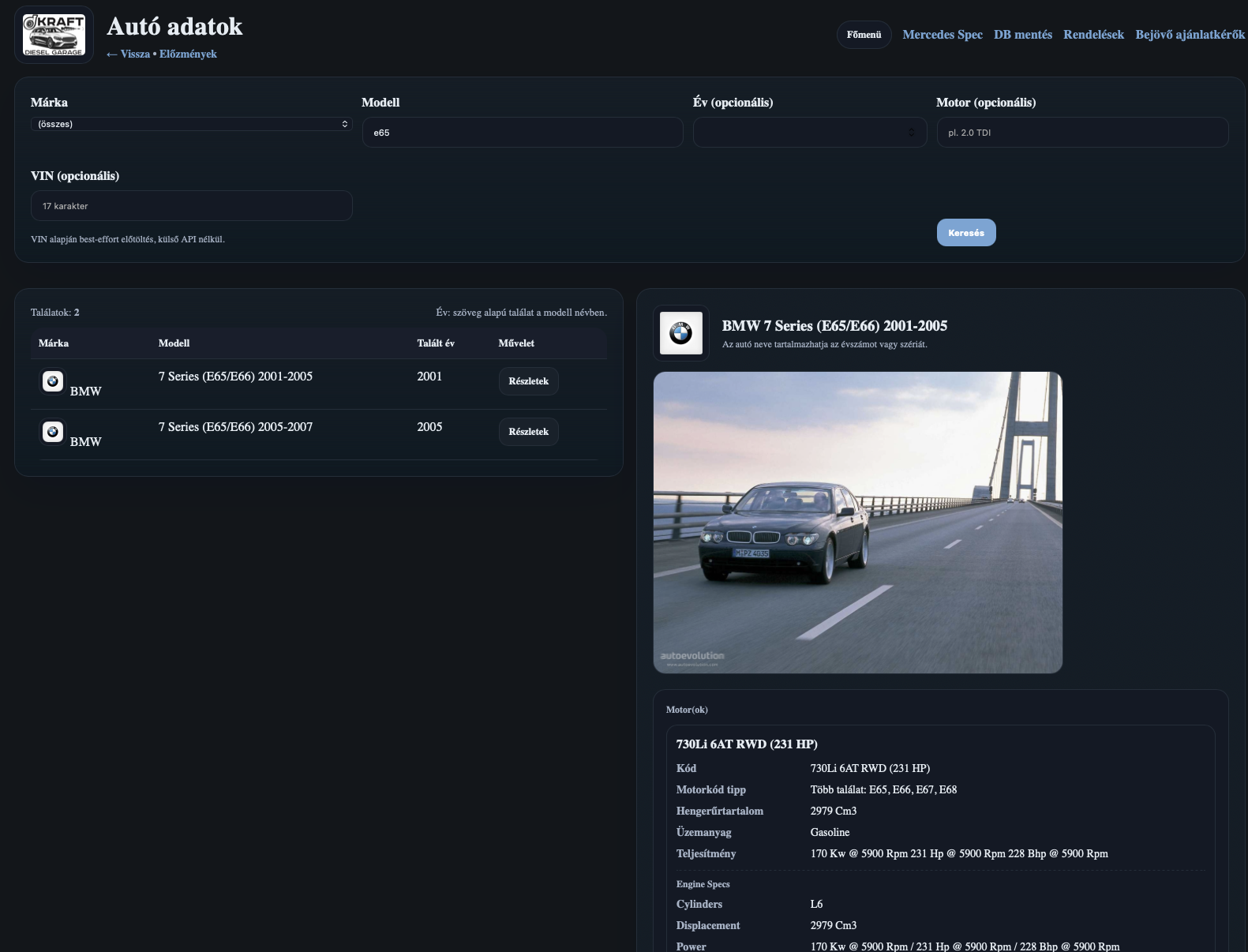Click the Keresés search button
This screenshot has height=952, width=1248.
tap(966, 233)
